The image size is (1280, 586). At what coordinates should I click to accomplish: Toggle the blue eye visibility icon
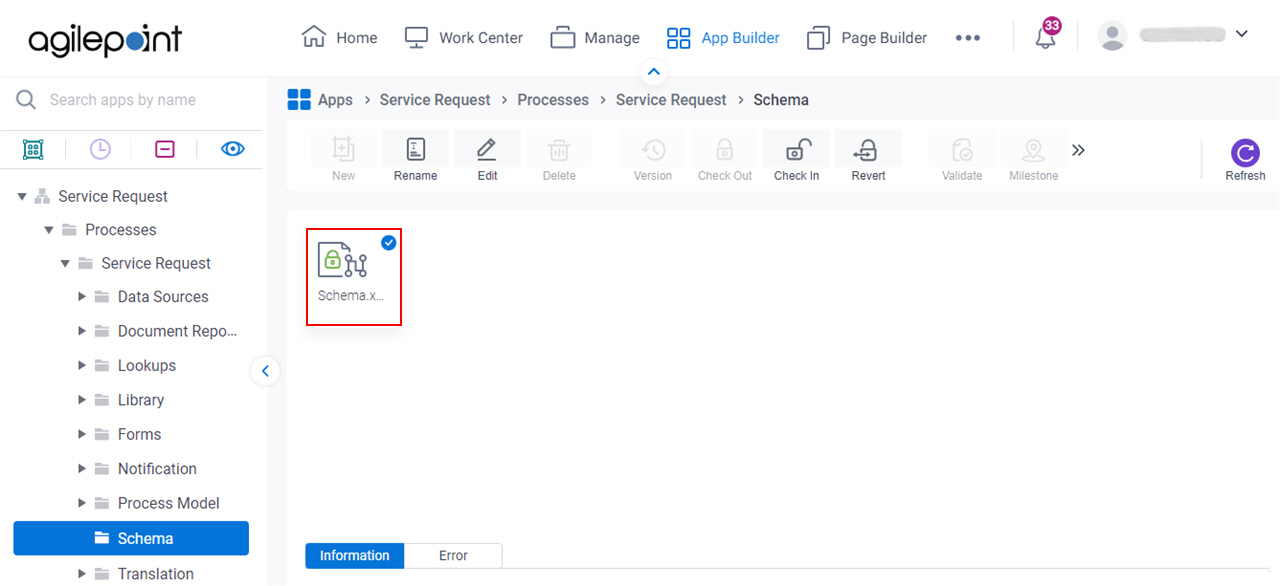click(232, 149)
